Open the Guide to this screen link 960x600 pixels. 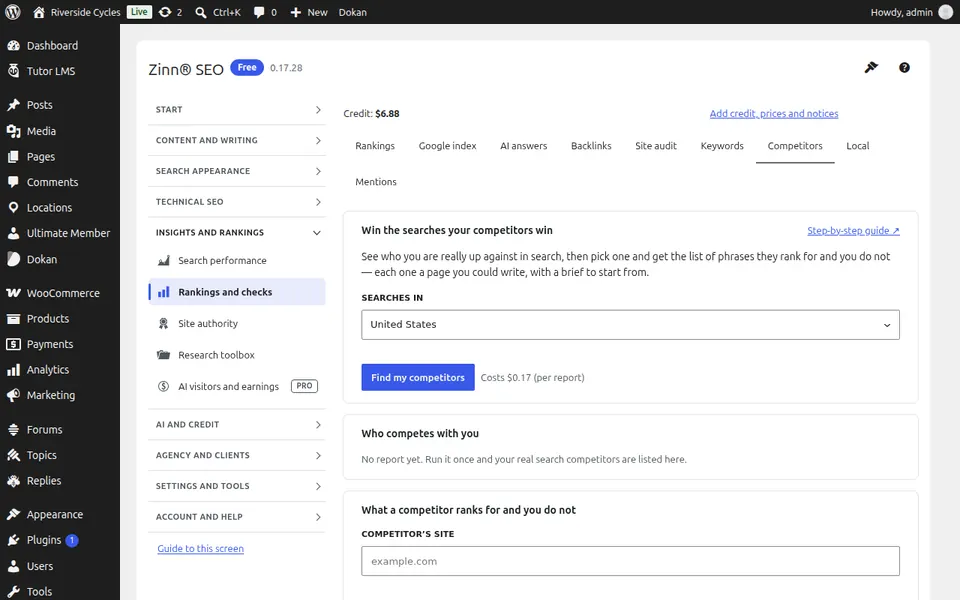pos(200,549)
